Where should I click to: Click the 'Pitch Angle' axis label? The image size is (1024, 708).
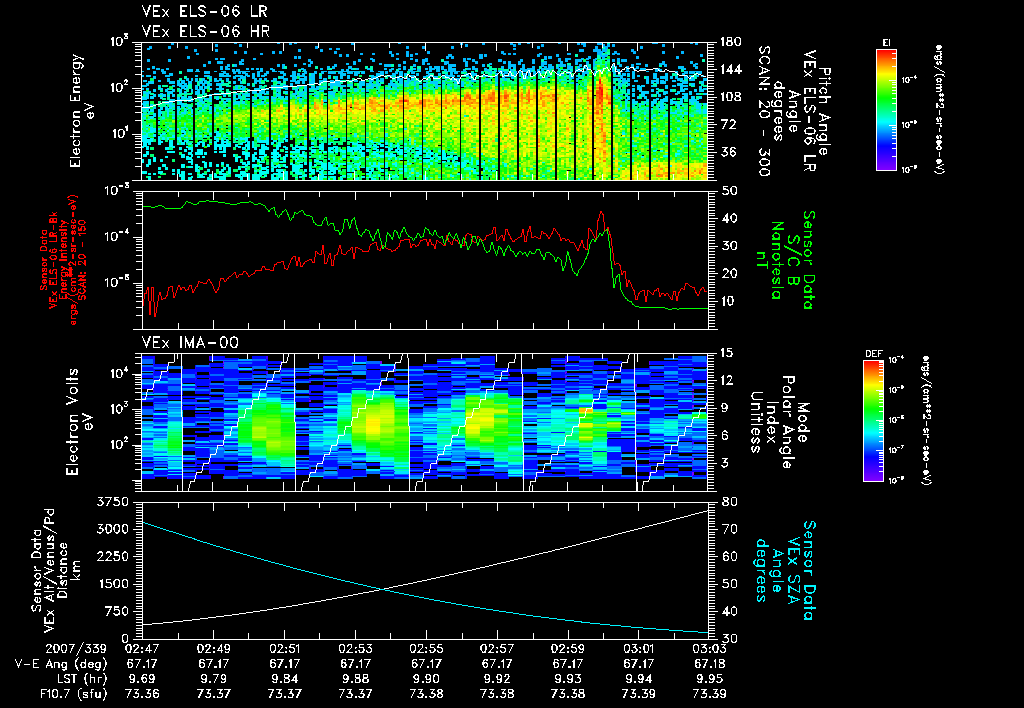click(825, 111)
